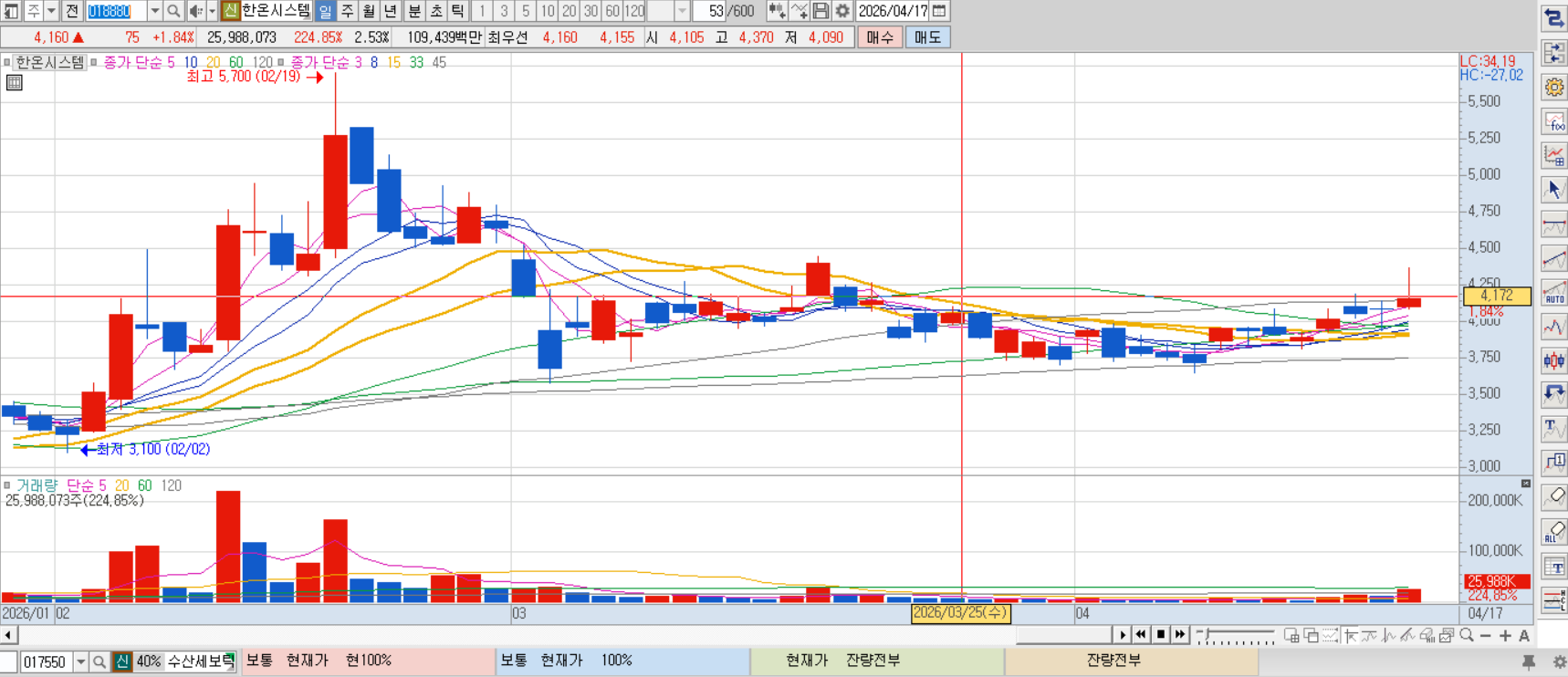
Task: Toggle the chart layout icon at top-left
Action: pyautogui.click(x=11, y=11)
